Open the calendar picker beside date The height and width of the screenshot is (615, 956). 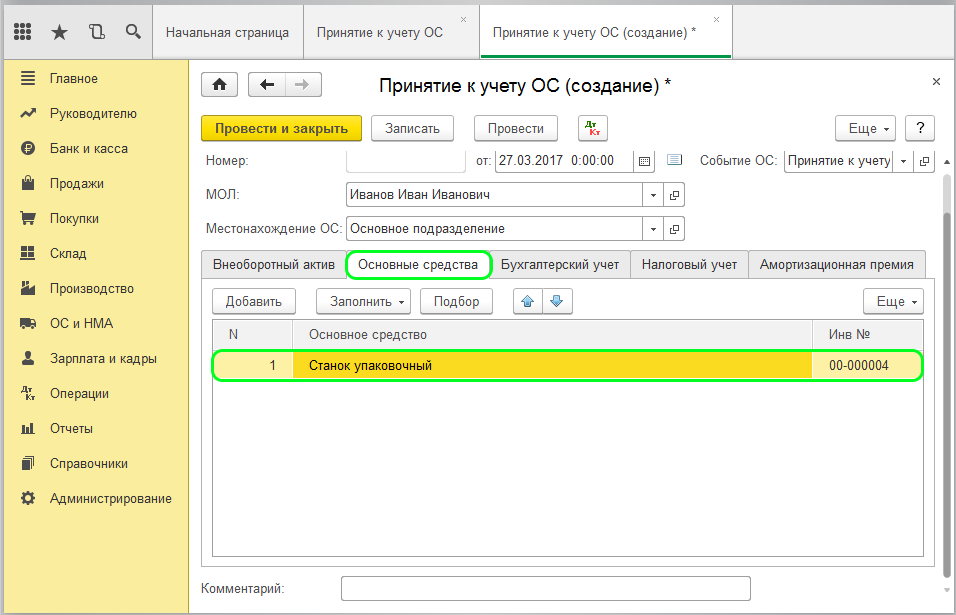coord(645,161)
